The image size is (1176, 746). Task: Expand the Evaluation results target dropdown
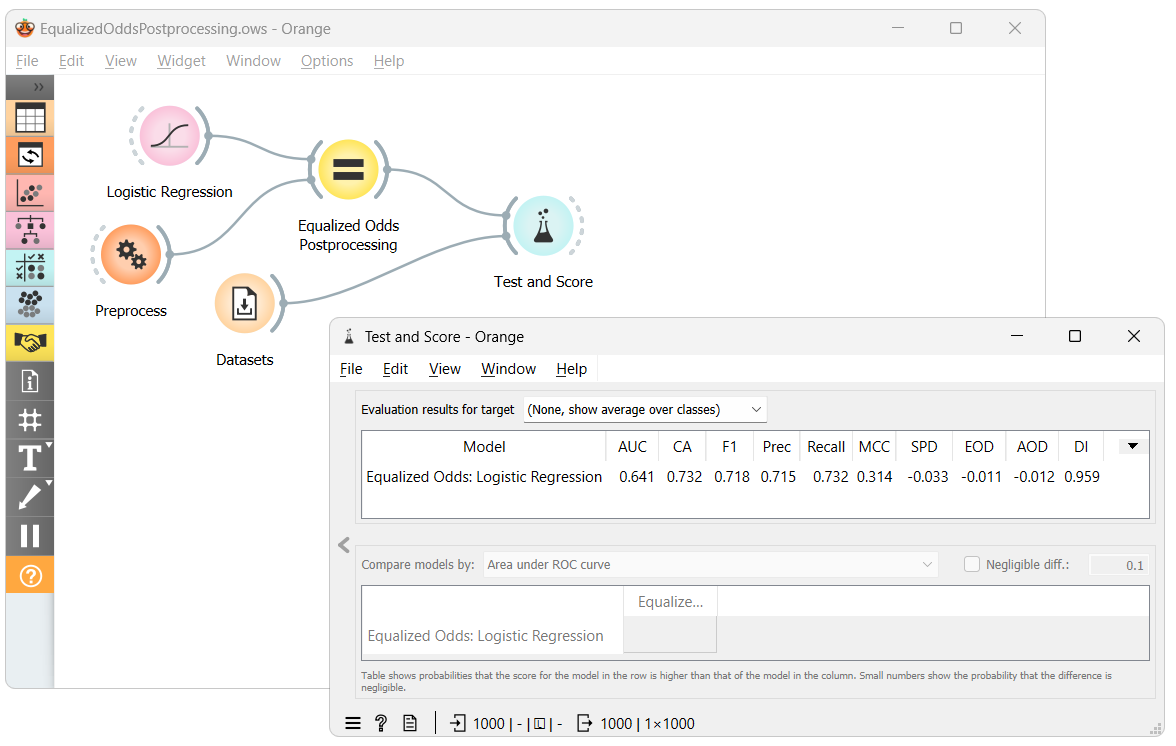pyautogui.click(x=645, y=409)
